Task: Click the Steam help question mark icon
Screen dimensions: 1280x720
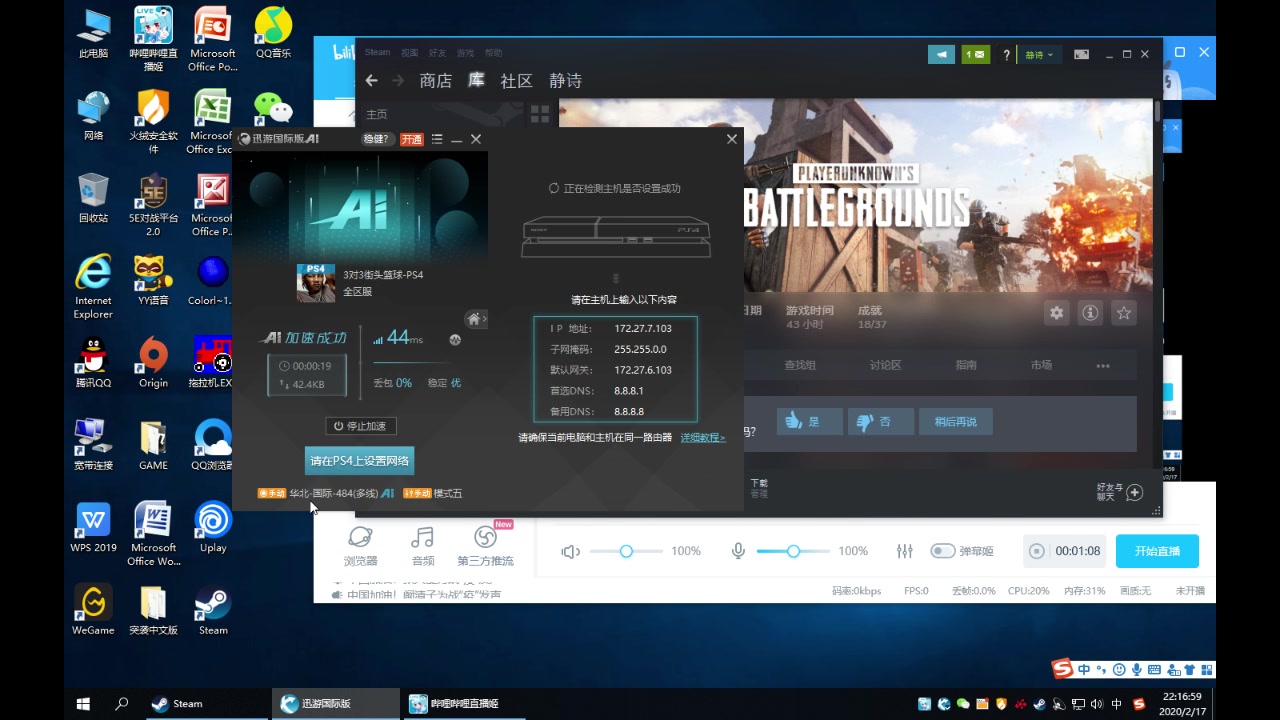Action: [x=1006, y=55]
